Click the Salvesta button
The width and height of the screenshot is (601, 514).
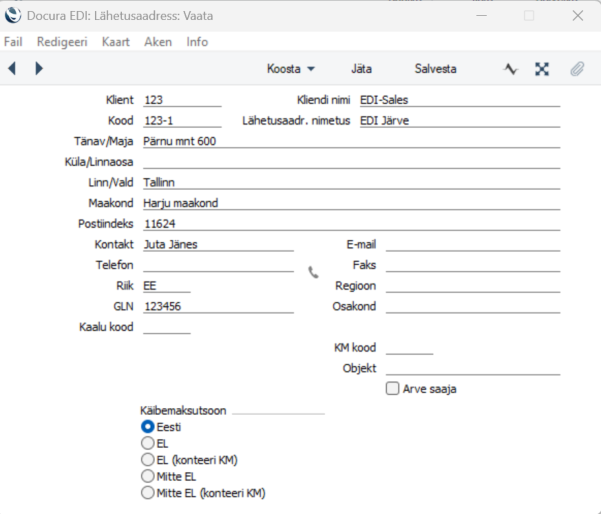(435, 69)
